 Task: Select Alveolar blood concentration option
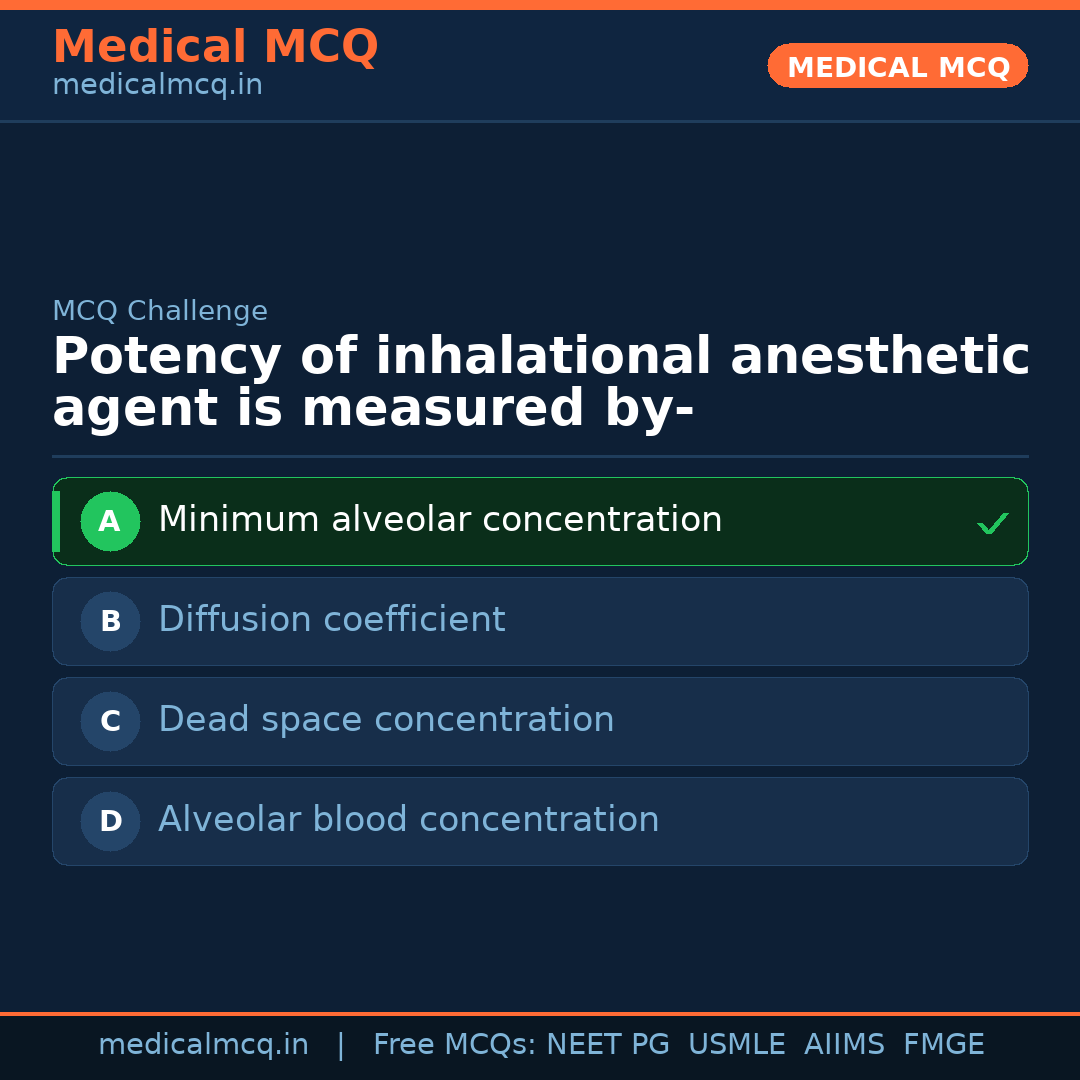pos(408,820)
